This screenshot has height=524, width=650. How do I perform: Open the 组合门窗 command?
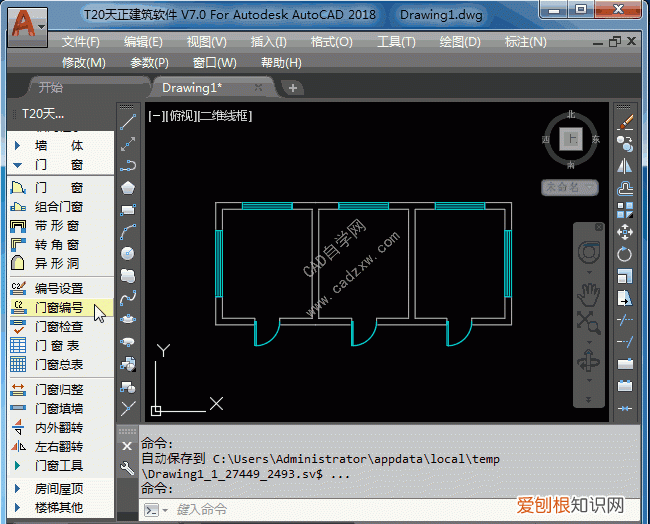click(x=61, y=206)
